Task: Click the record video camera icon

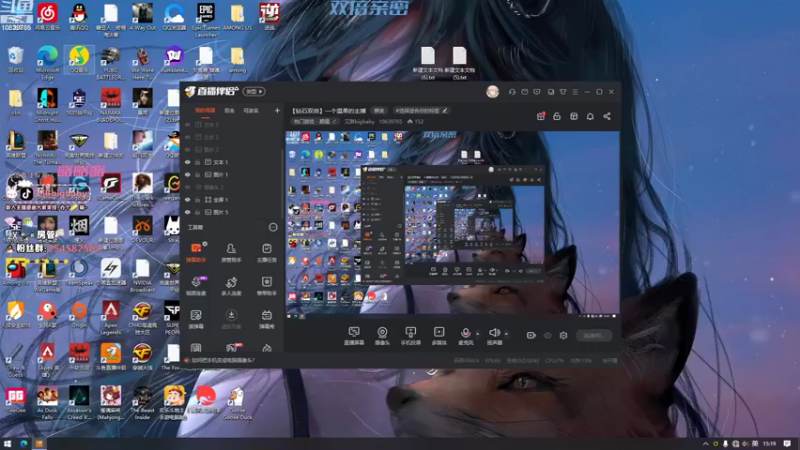Action: click(x=531, y=335)
